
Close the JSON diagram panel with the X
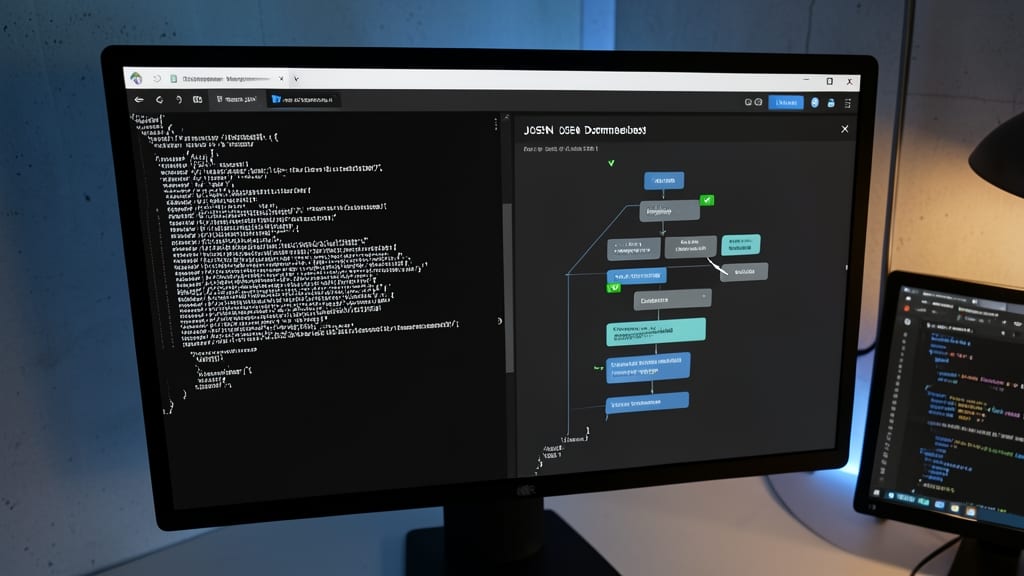[x=844, y=129]
